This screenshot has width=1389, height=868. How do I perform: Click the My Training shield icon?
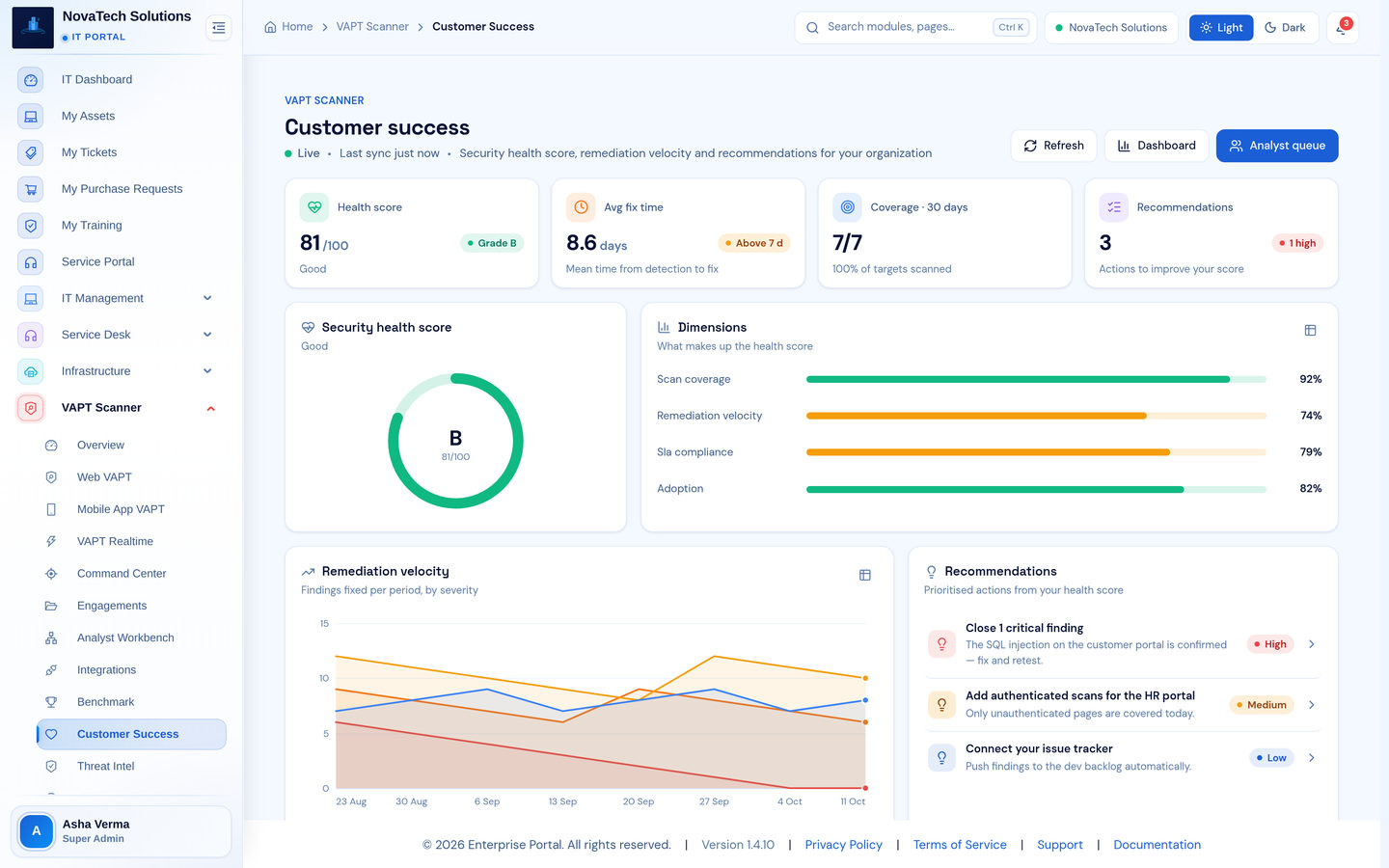pyautogui.click(x=31, y=226)
